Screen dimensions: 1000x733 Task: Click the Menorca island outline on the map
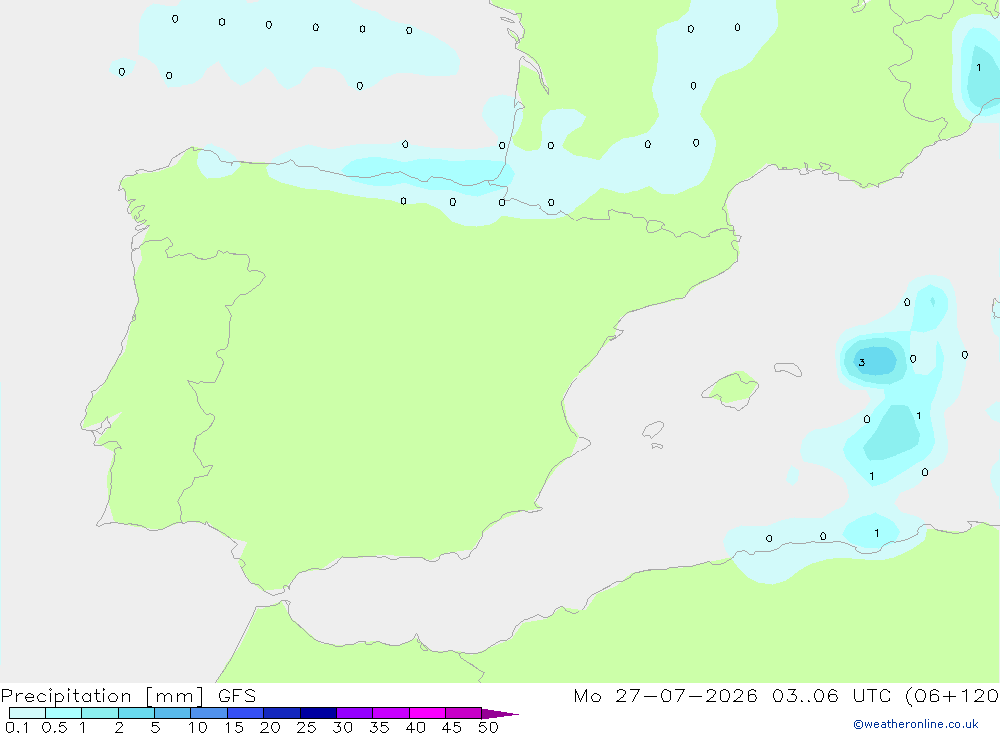click(x=788, y=369)
